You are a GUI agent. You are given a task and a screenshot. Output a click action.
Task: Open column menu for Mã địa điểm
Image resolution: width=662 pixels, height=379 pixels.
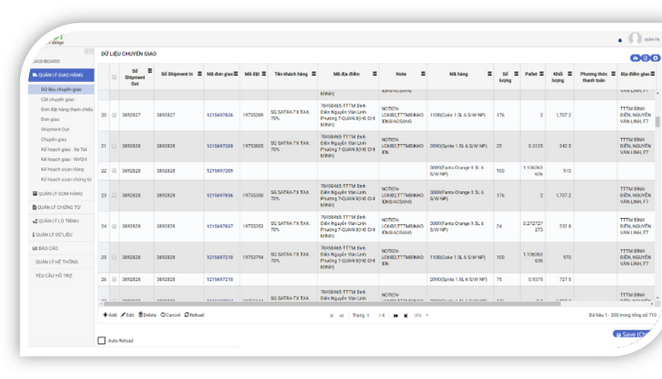click(374, 74)
